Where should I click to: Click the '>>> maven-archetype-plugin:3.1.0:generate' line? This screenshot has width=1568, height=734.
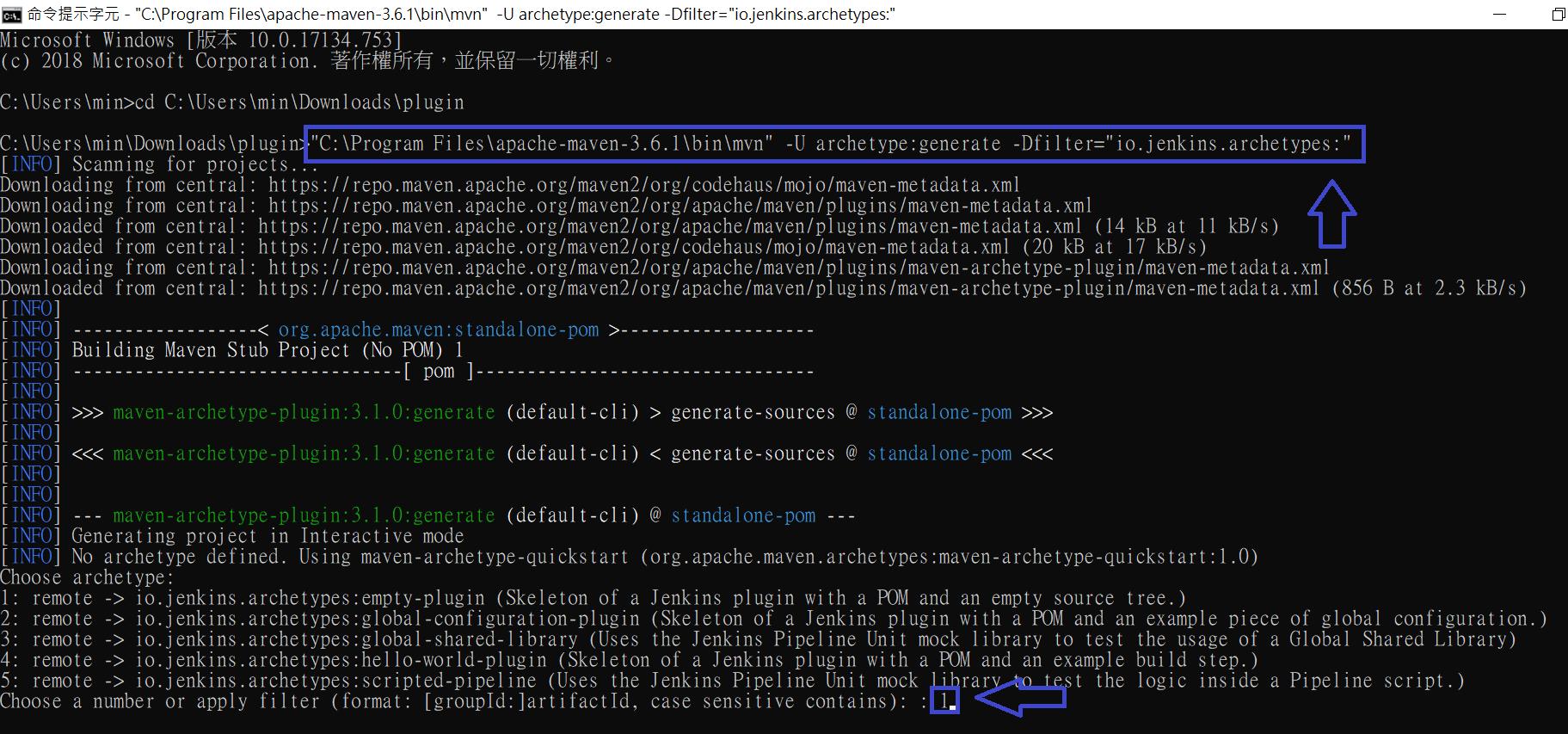(x=526, y=412)
